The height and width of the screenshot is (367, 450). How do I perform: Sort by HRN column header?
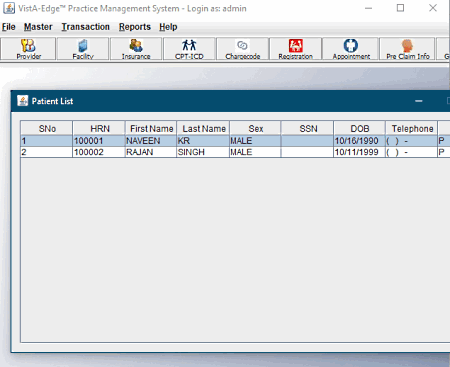coord(99,129)
